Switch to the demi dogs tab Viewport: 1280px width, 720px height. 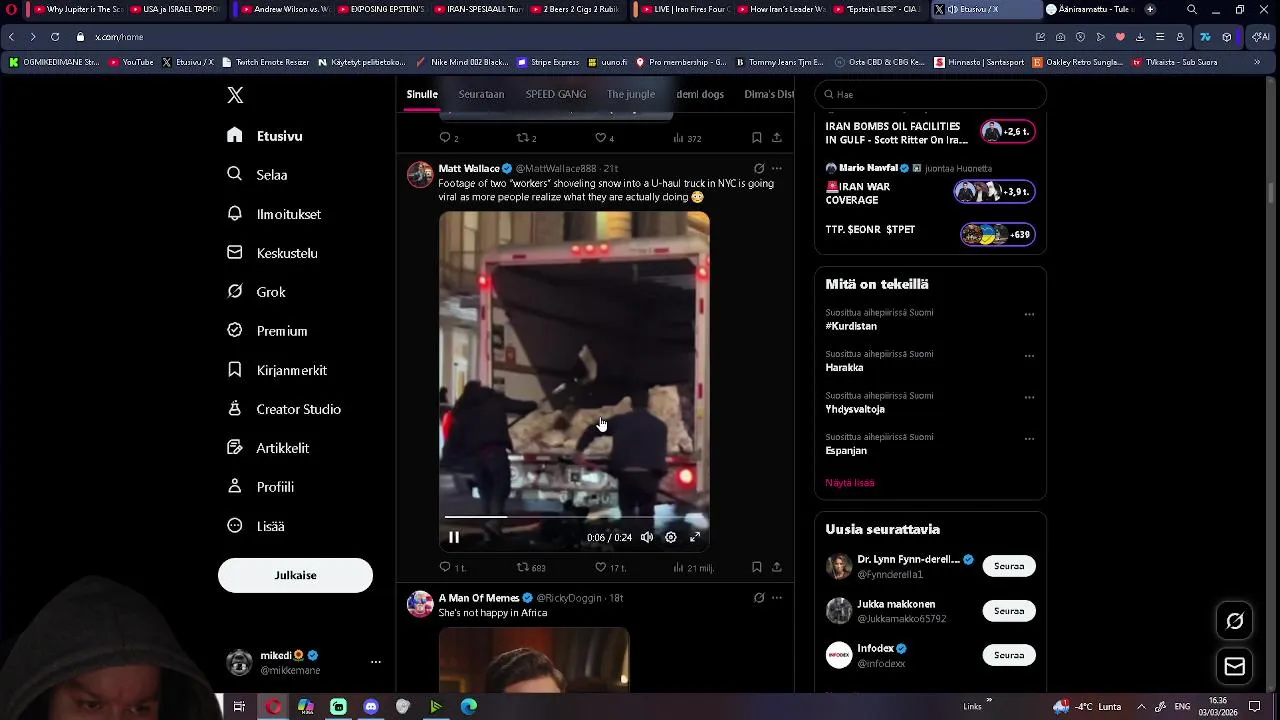[700, 94]
